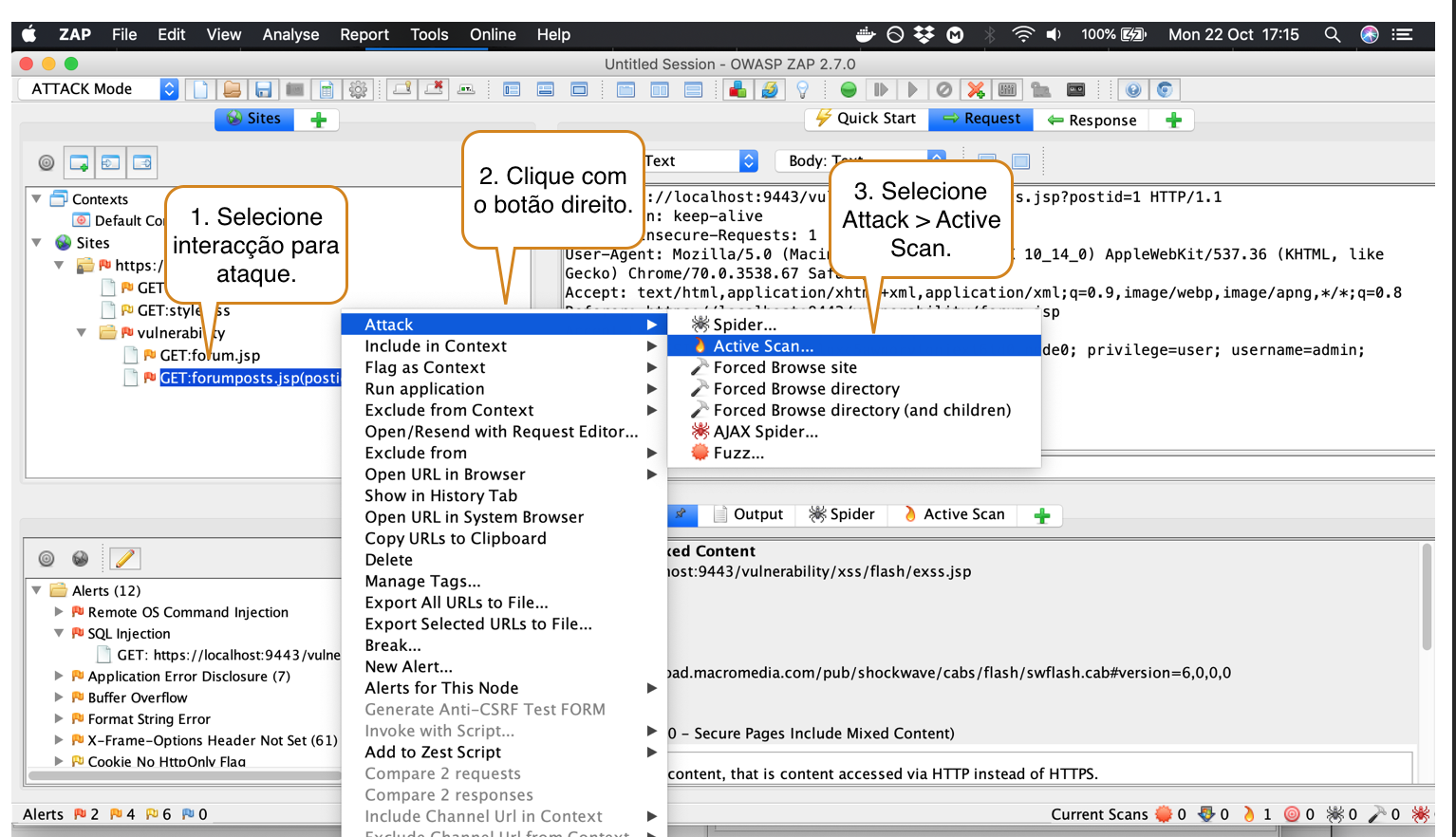Image resolution: width=1456 pixels, height=837 pixels.
Task: Add a tab with plus next to Response
Action: [1173, 120]
